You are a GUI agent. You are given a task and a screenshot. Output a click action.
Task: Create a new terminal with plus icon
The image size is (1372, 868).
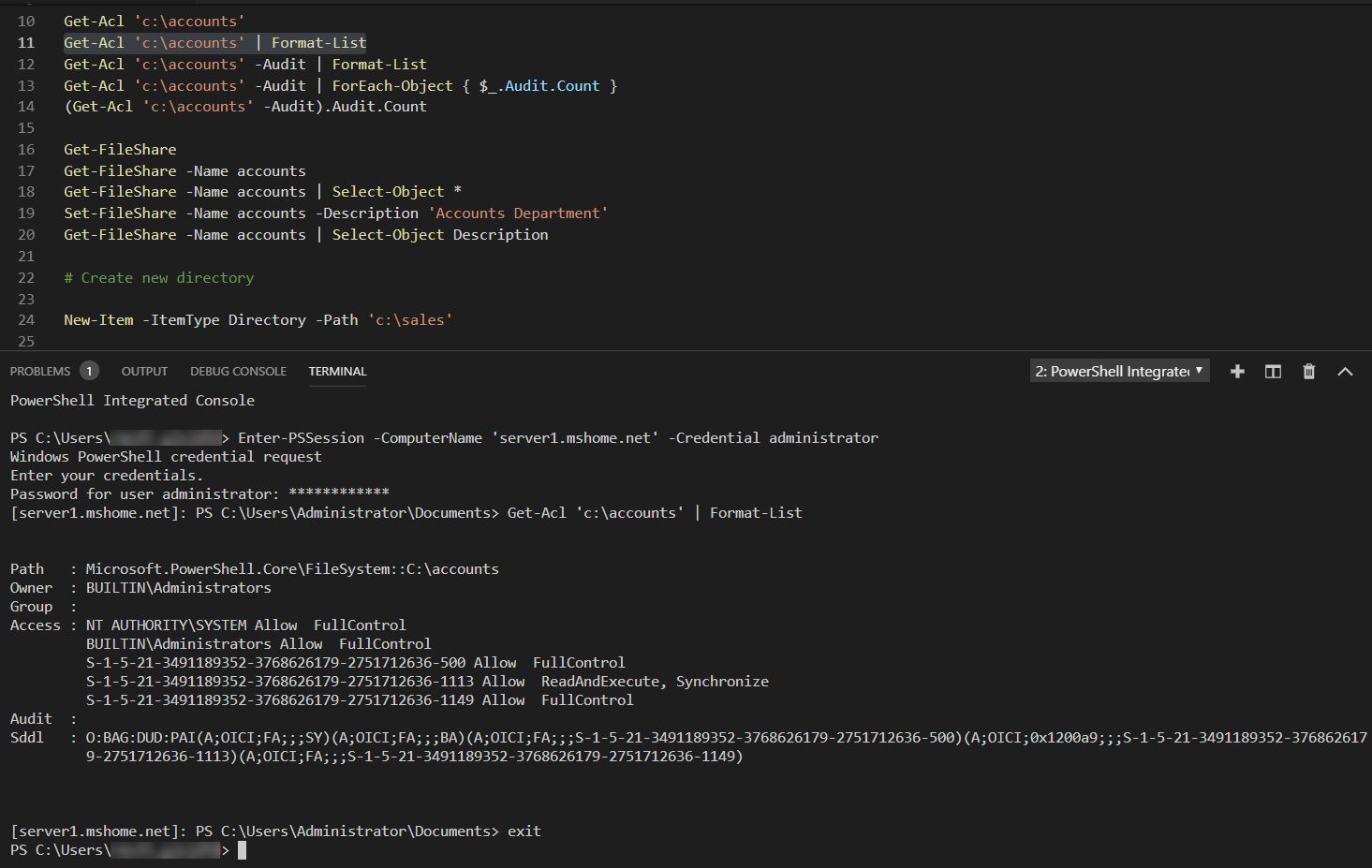pos(1237,372)
